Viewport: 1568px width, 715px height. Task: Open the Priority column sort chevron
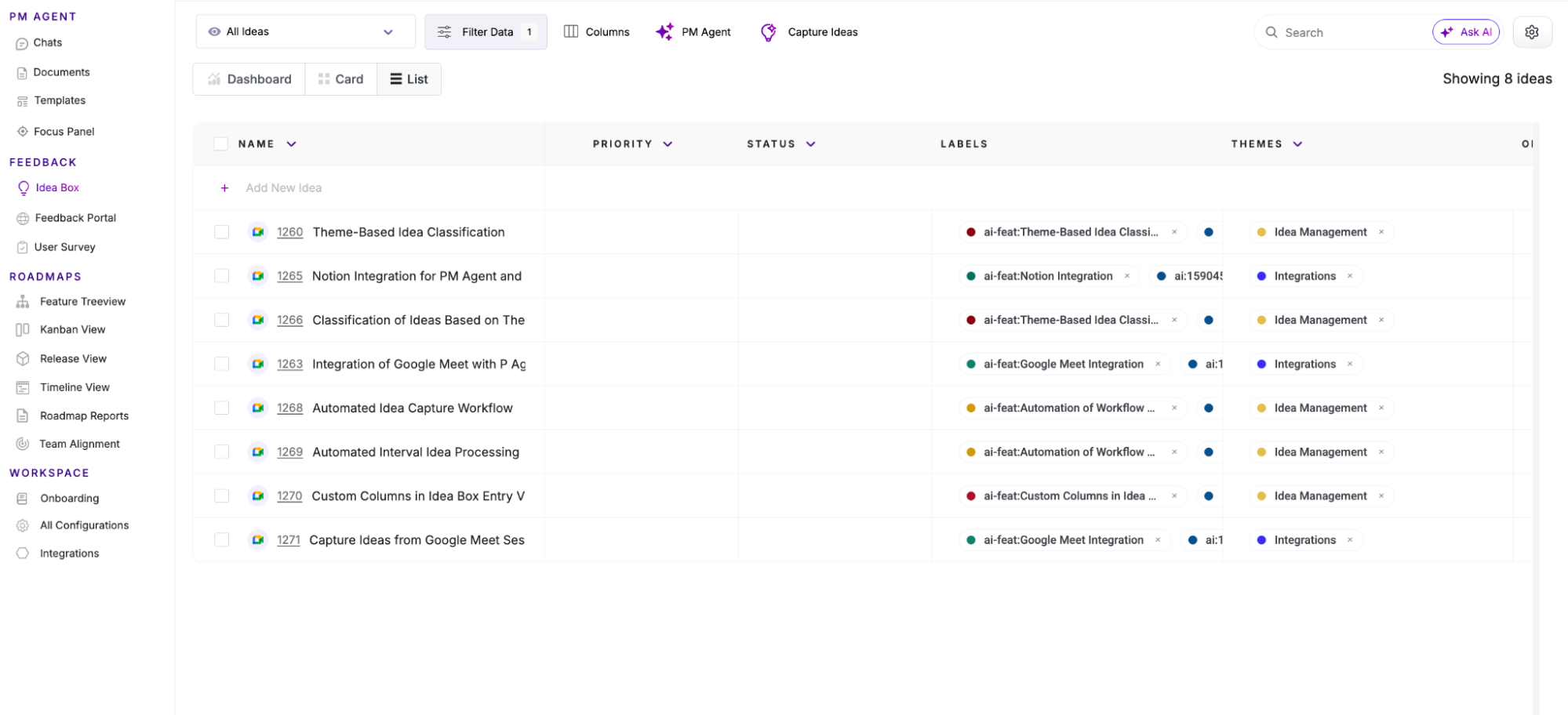pyautogui.click(x=668, y=144)
